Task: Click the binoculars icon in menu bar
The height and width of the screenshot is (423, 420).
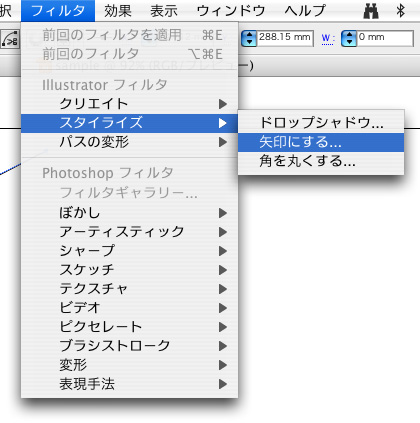Action: click(371, 11)
